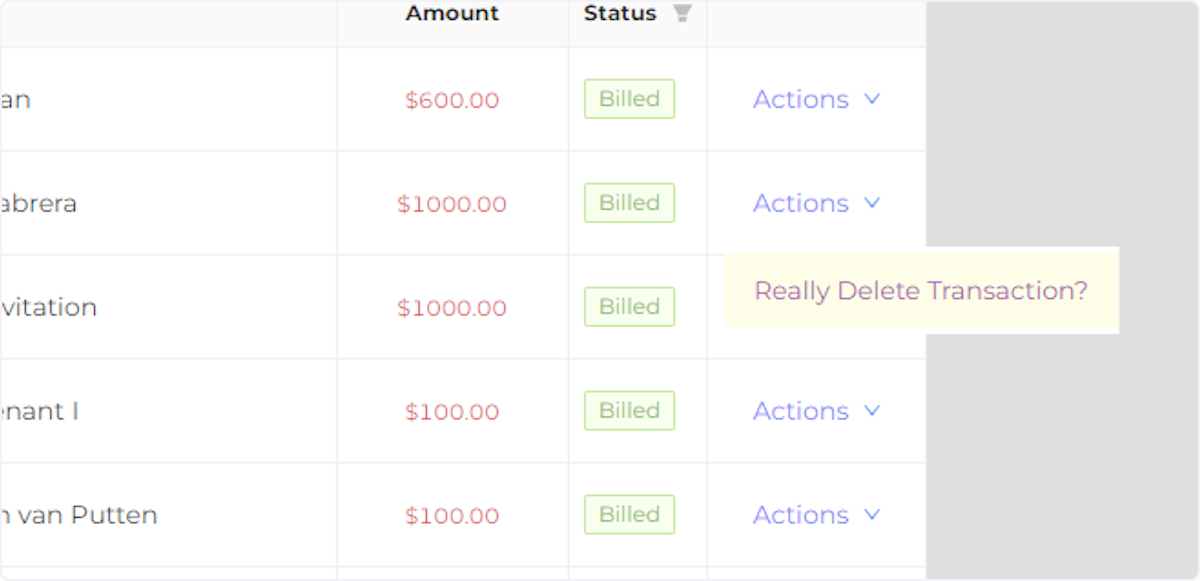Click the Status column header
Viewport: 1200px width, 581px height.
619,14
